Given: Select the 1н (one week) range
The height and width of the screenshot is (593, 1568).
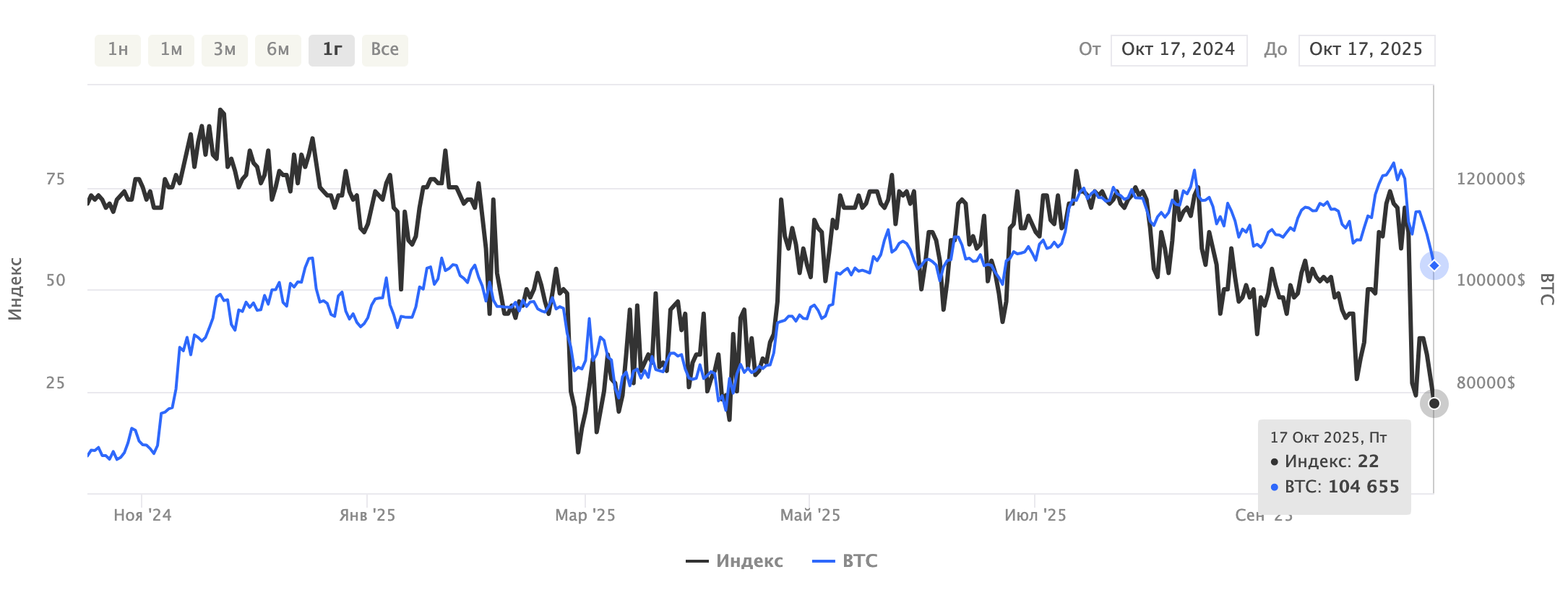Looking at the screenshot, I should point(118,50).
